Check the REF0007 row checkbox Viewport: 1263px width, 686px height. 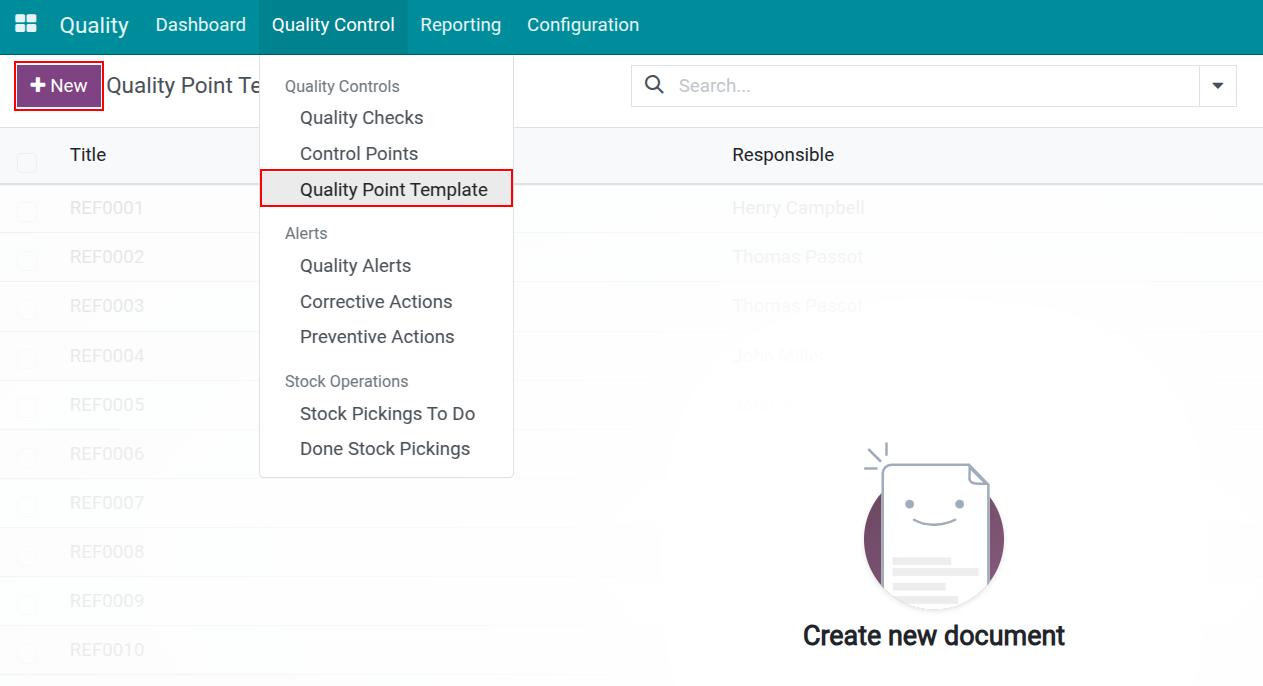pyautogui.click(x=27, y=505)
